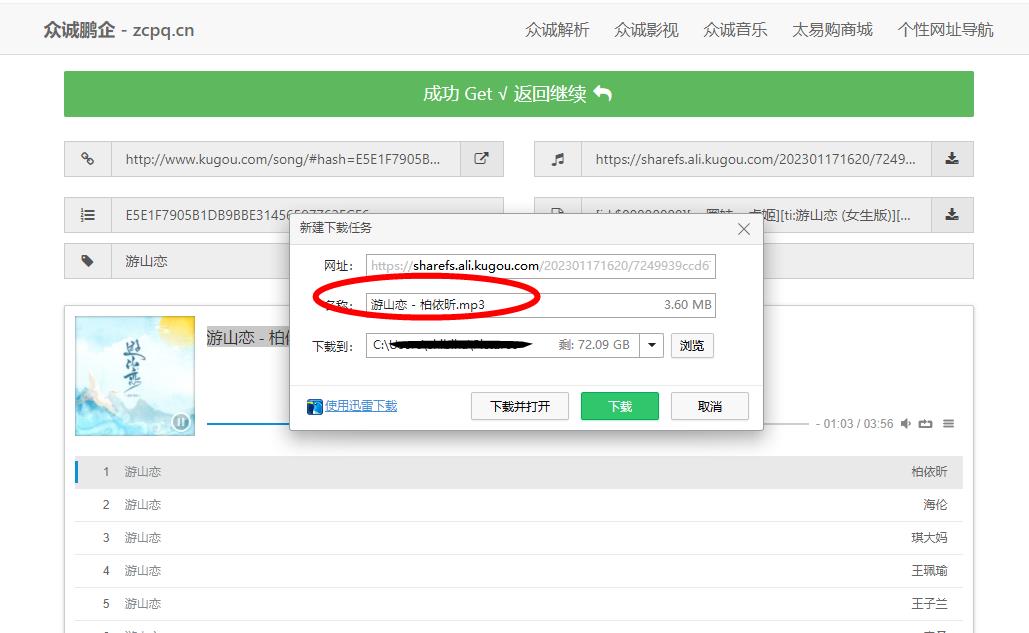
Task: Open the kugou song URL in new window
Action: tap(481, 159)
